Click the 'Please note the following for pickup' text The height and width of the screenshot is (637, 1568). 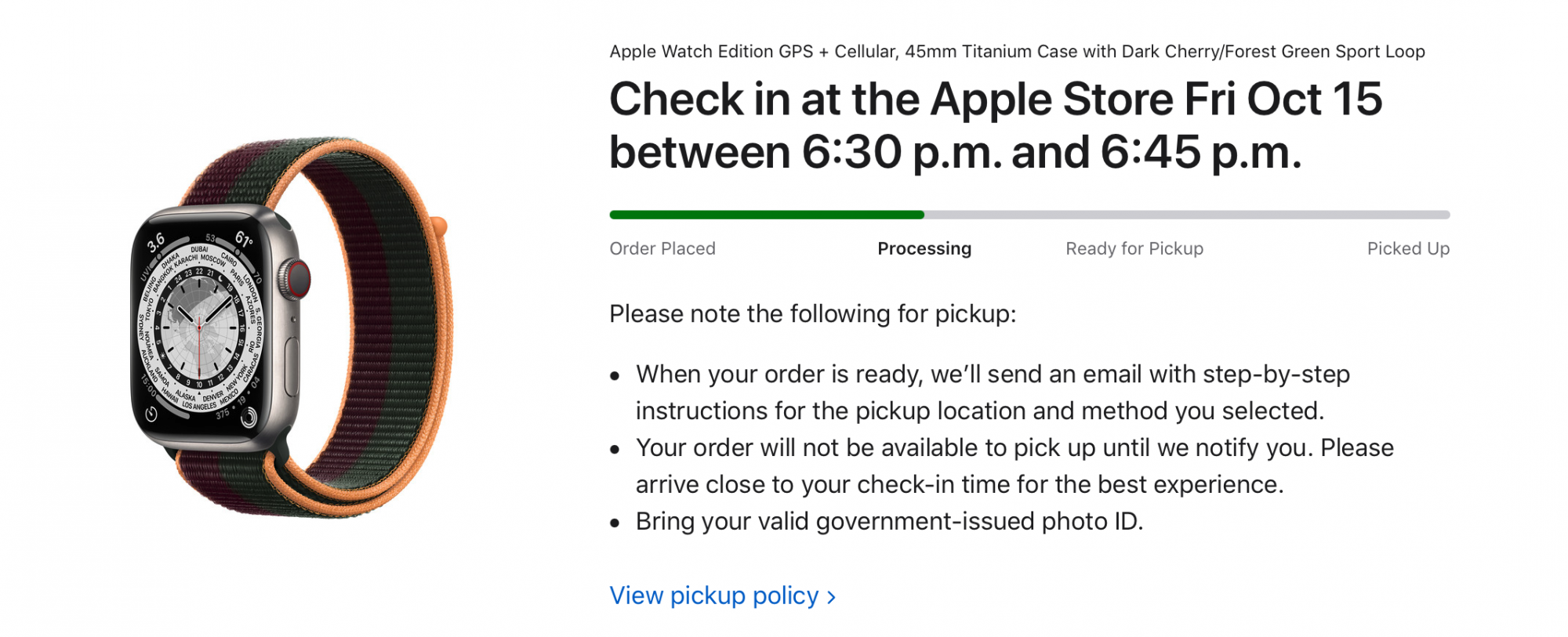tap(812, 314)
